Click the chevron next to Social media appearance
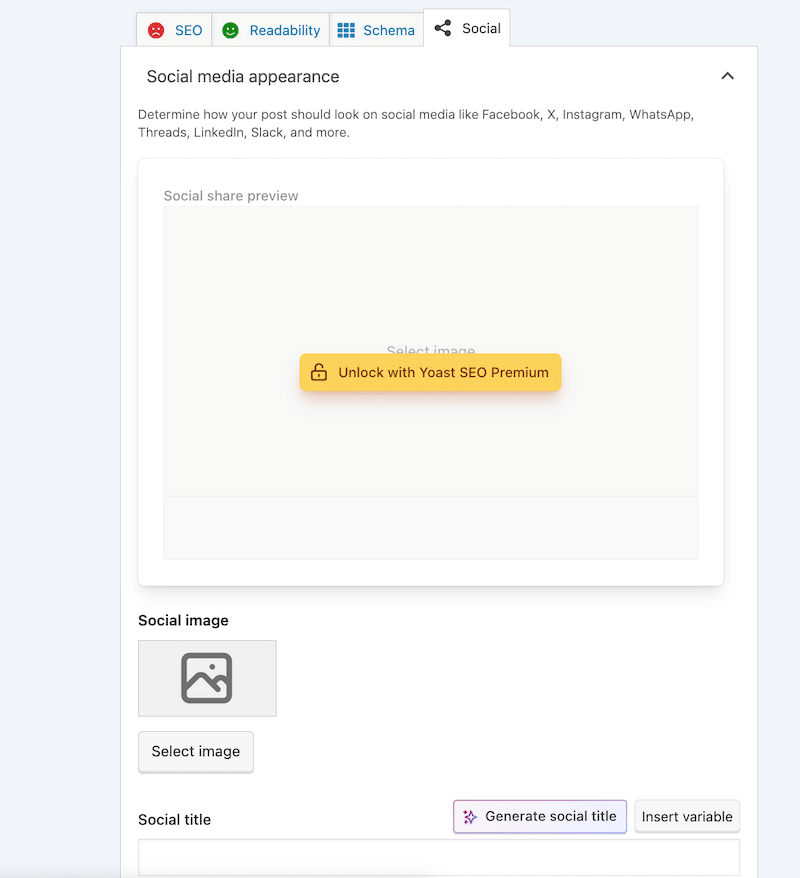Screen dimensions: 800x878 (x=727, y=76)
